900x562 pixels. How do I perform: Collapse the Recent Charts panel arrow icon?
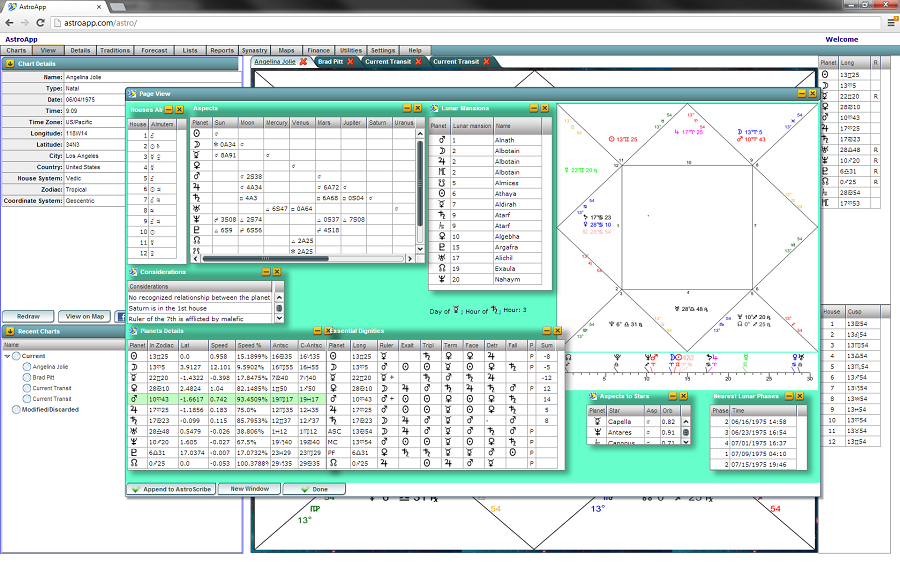pyautogui.click(x=9, y=331)
